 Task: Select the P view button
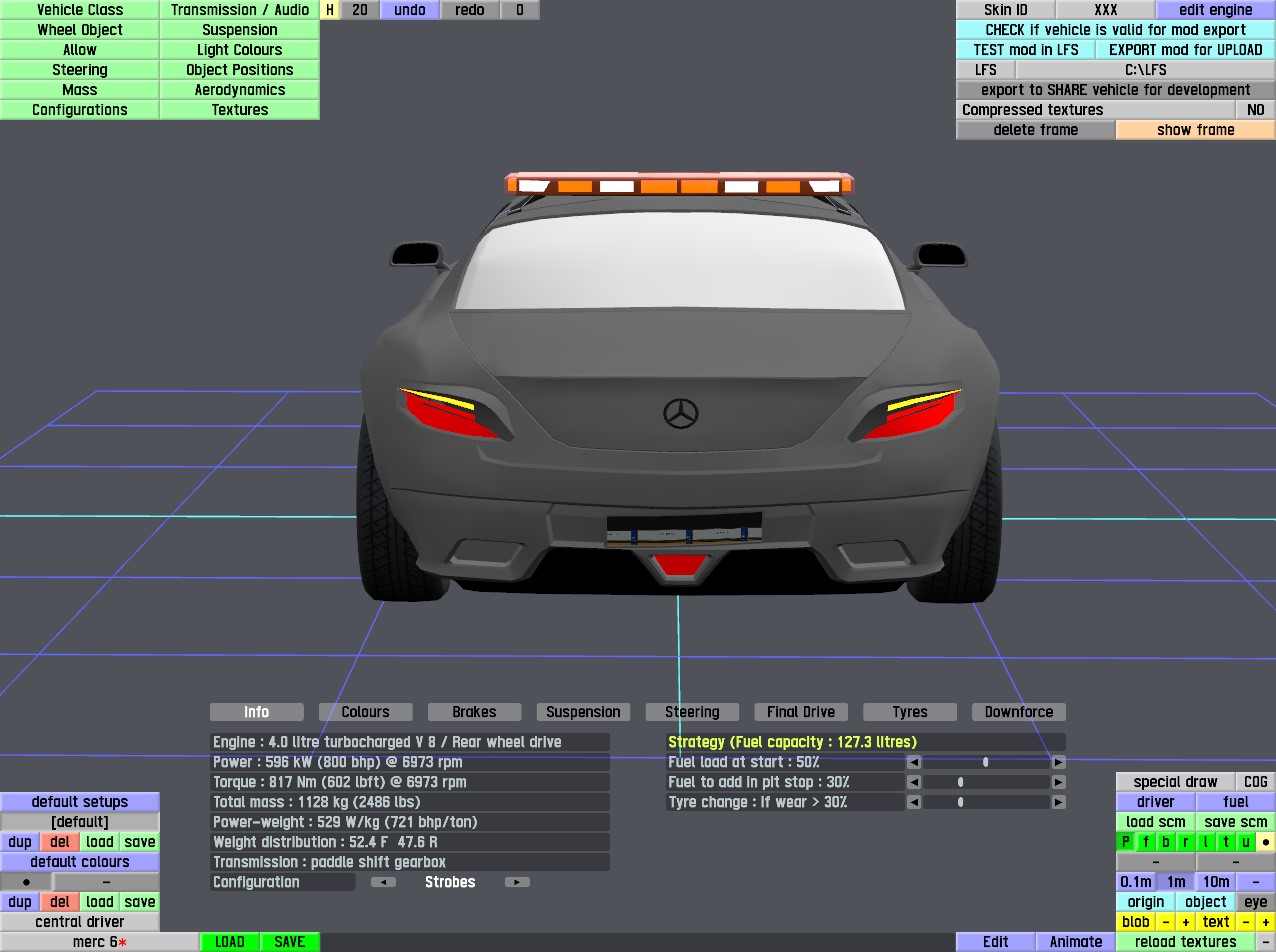[1126, 842]
